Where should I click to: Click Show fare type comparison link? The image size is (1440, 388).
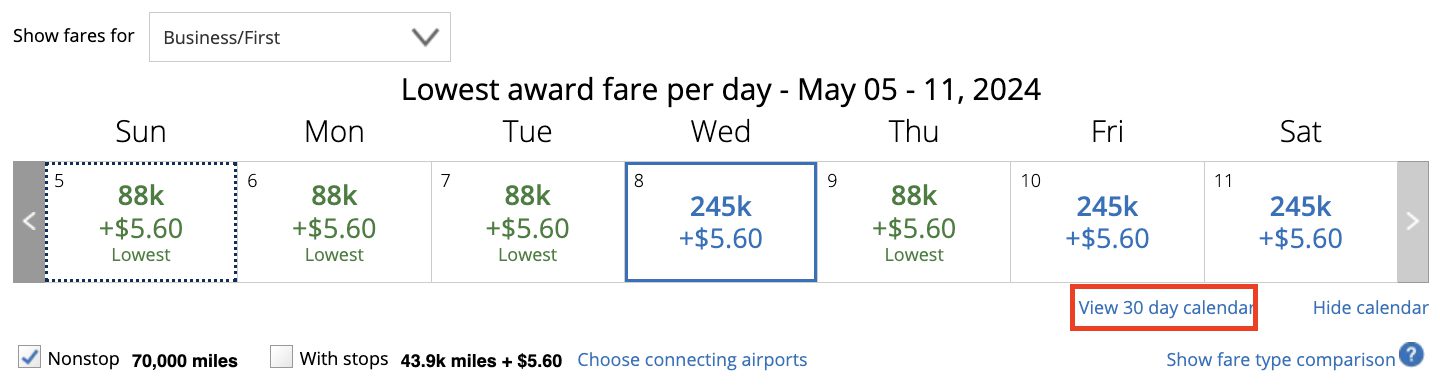click(x=1280, y=359)
